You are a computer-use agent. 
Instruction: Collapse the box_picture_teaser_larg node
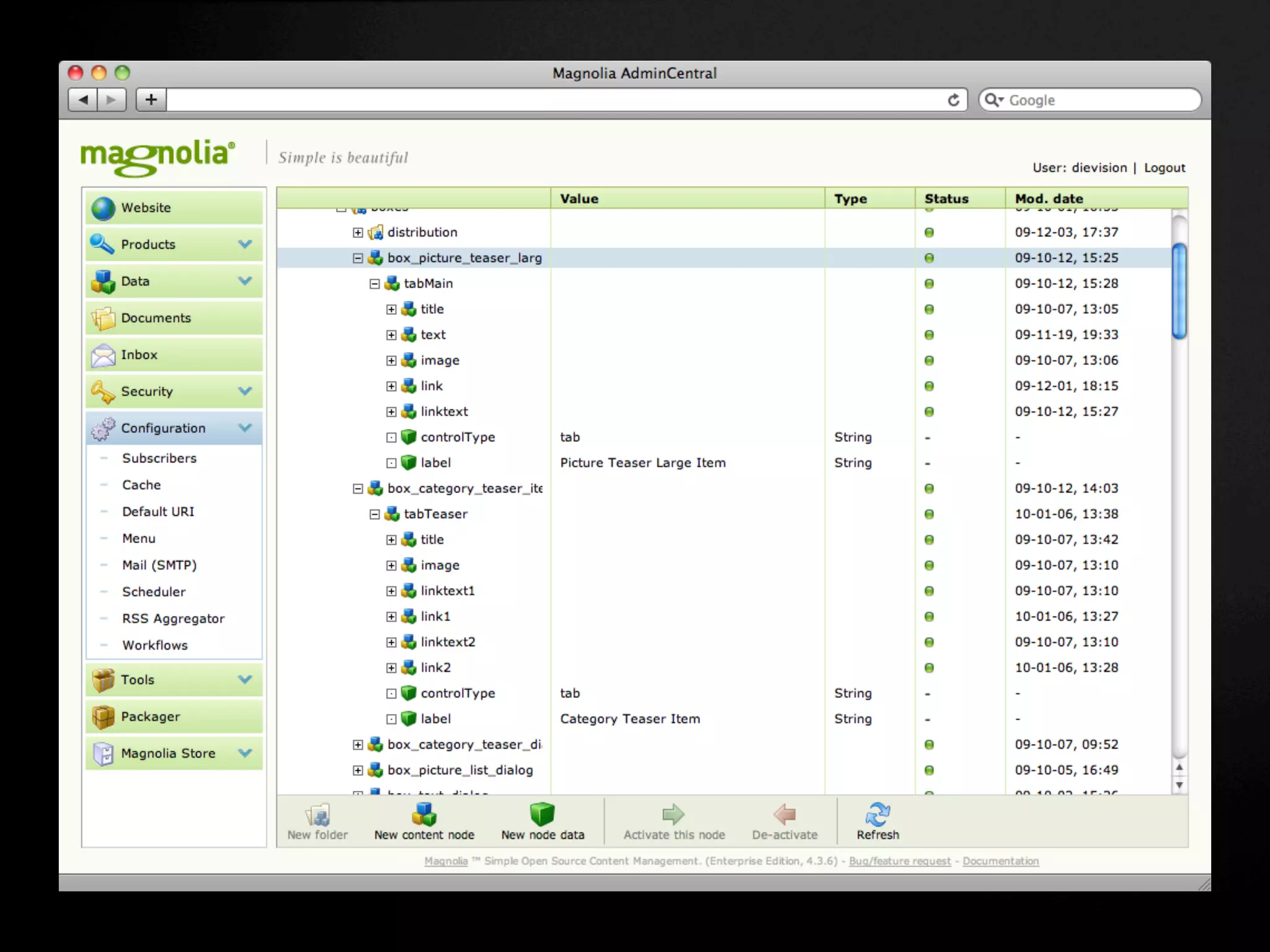358,258
